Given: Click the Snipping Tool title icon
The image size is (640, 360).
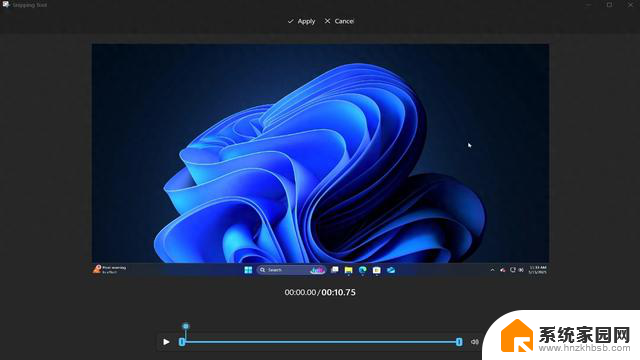Looking at the screenshot, I should coord(6,4).
